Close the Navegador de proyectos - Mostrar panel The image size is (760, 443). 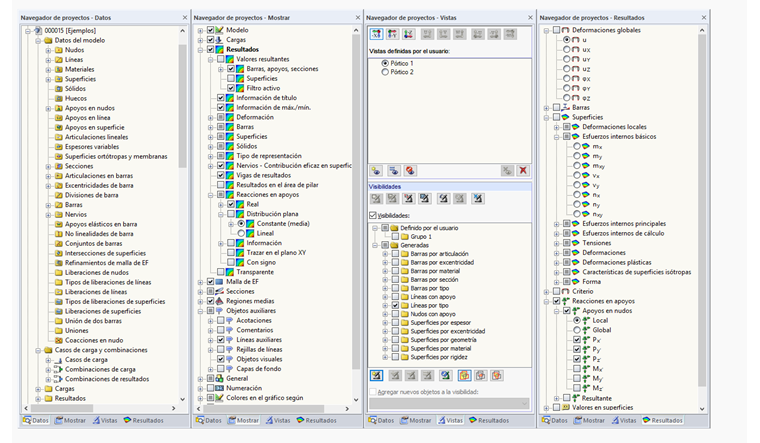pyautogui.click(x=358, y=17)
